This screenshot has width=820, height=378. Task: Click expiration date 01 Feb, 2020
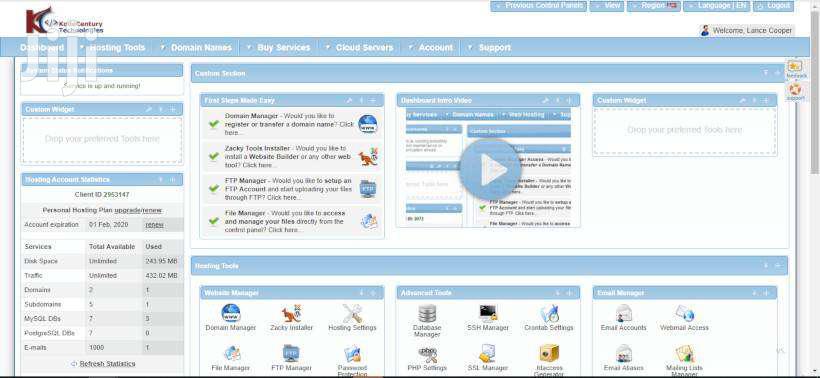[x=108, y=225]
